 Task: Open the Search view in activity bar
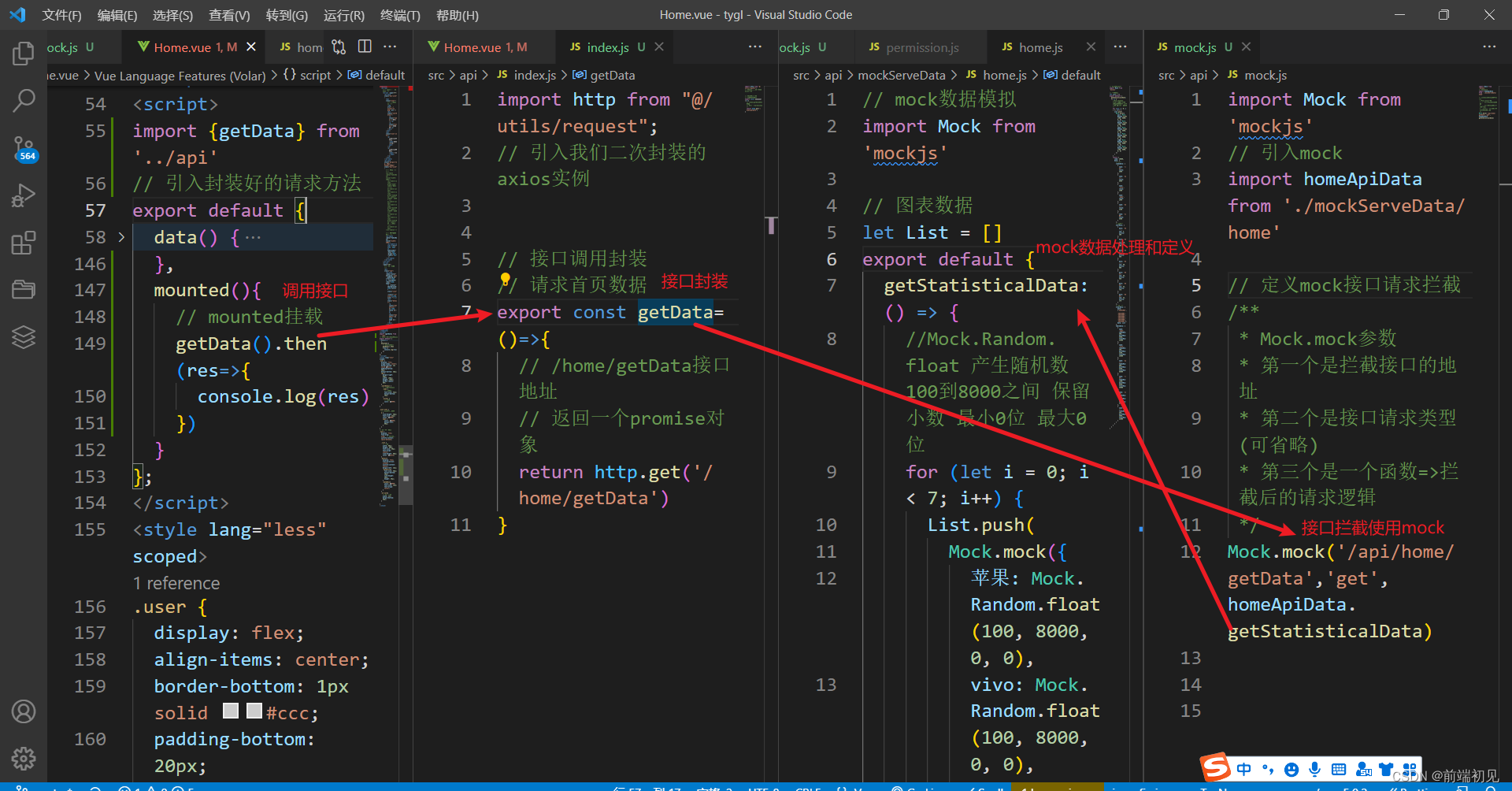pos(24,100)
